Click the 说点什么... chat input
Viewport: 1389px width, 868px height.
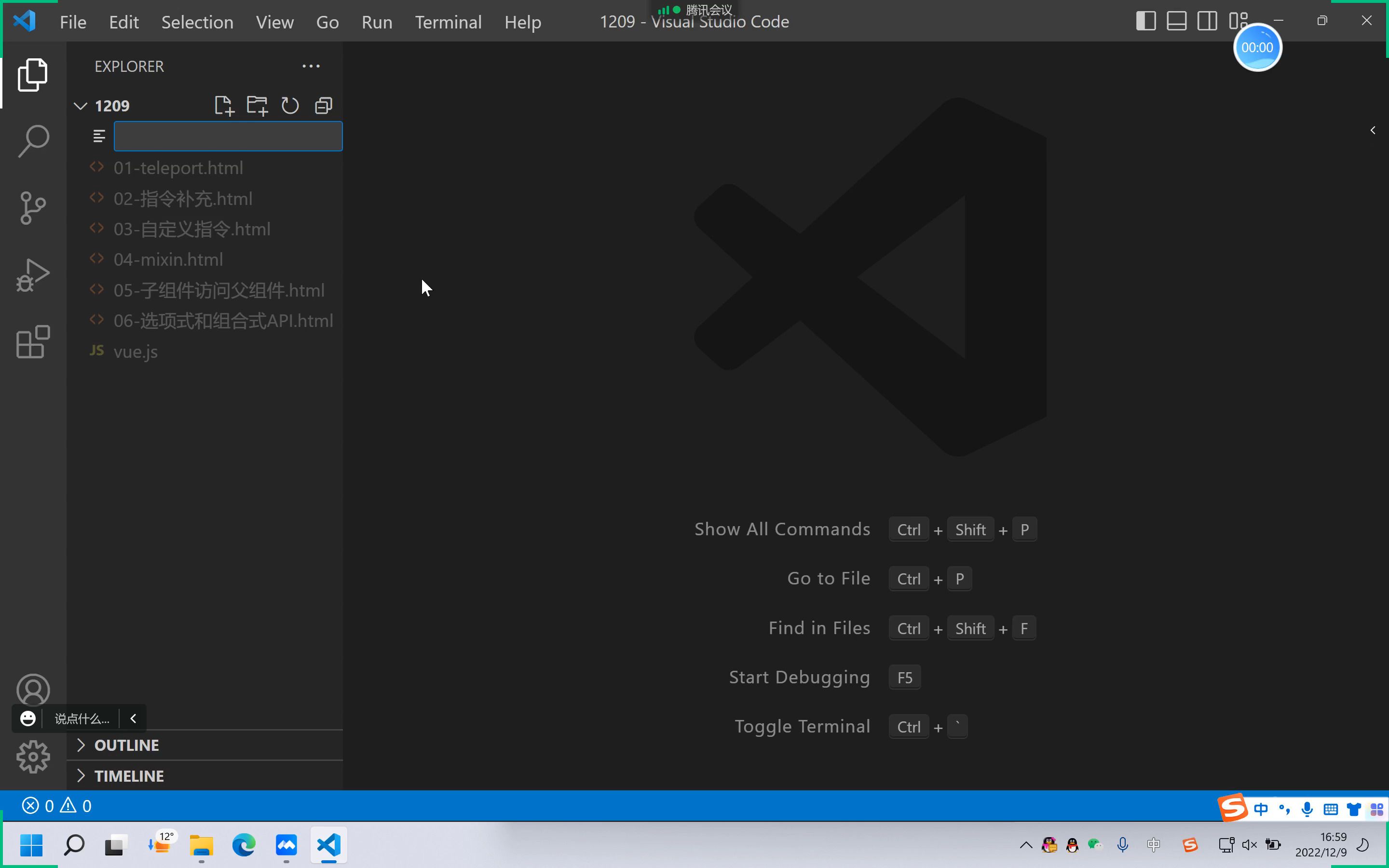(82, 719)
